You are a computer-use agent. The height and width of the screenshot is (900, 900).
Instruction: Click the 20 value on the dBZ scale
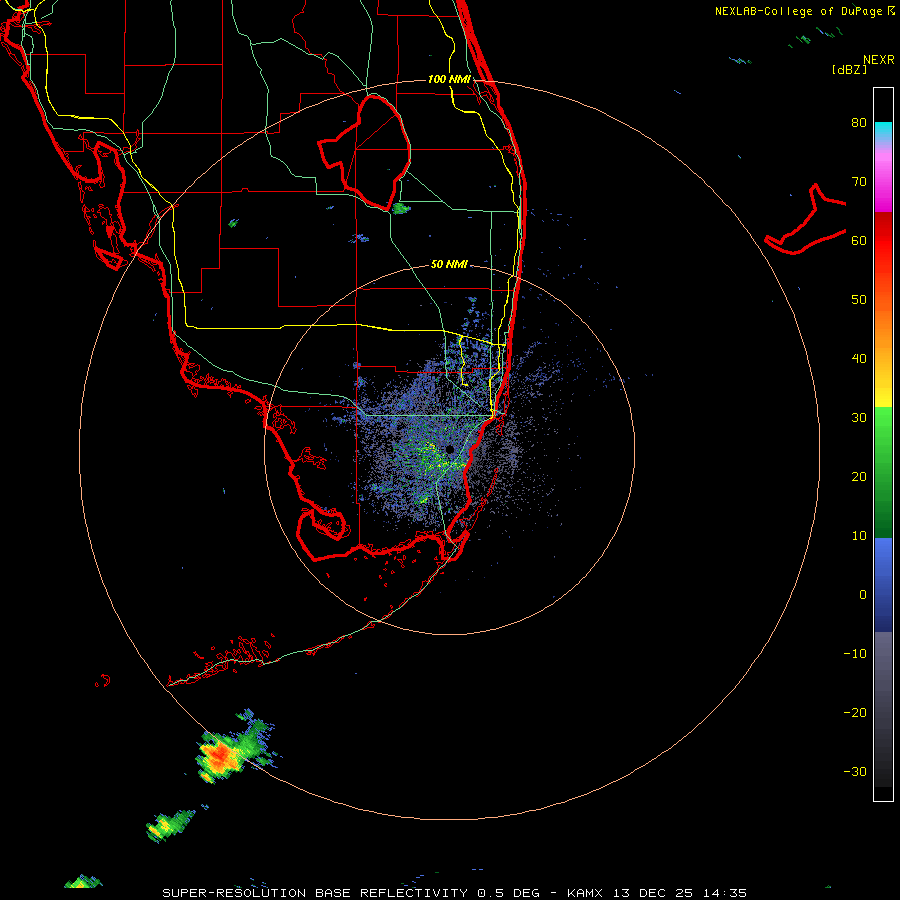pyautogui.click(x=859, y=477)
